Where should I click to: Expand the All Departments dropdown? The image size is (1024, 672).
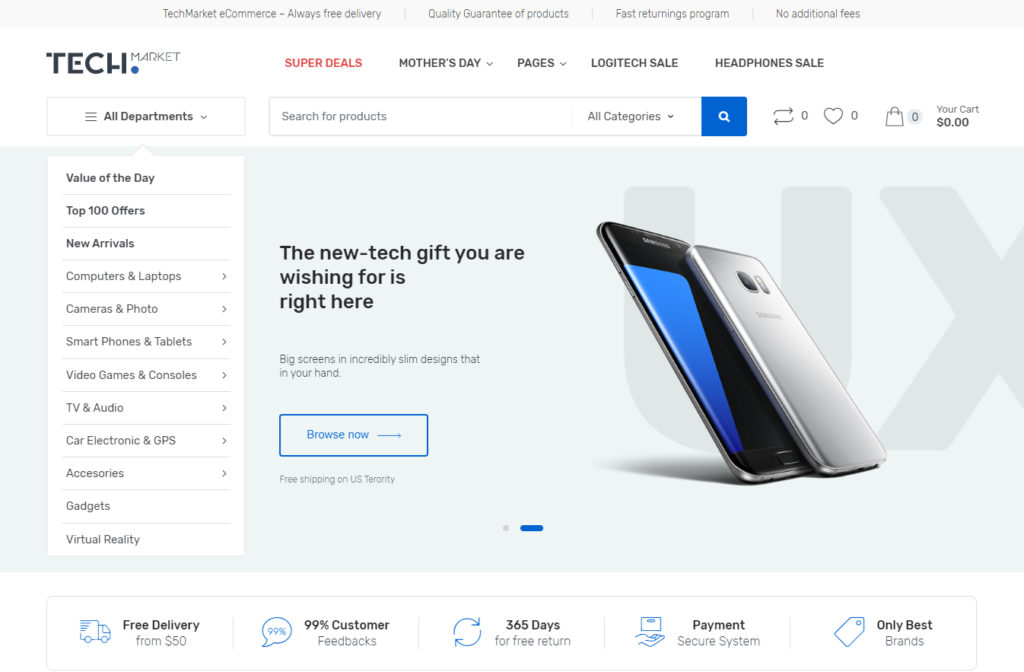146,116
